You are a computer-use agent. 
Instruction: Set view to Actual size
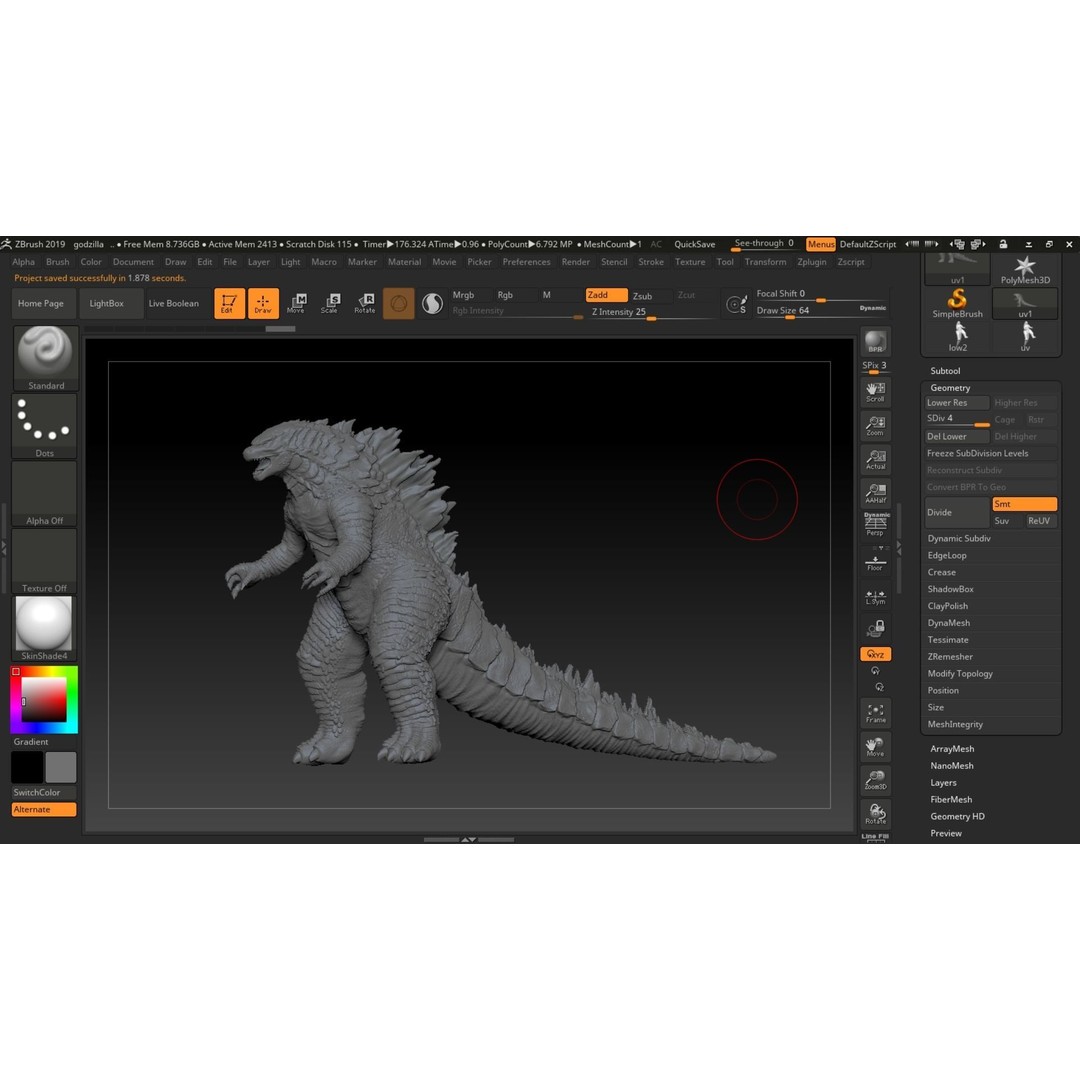tap(875, 459)
